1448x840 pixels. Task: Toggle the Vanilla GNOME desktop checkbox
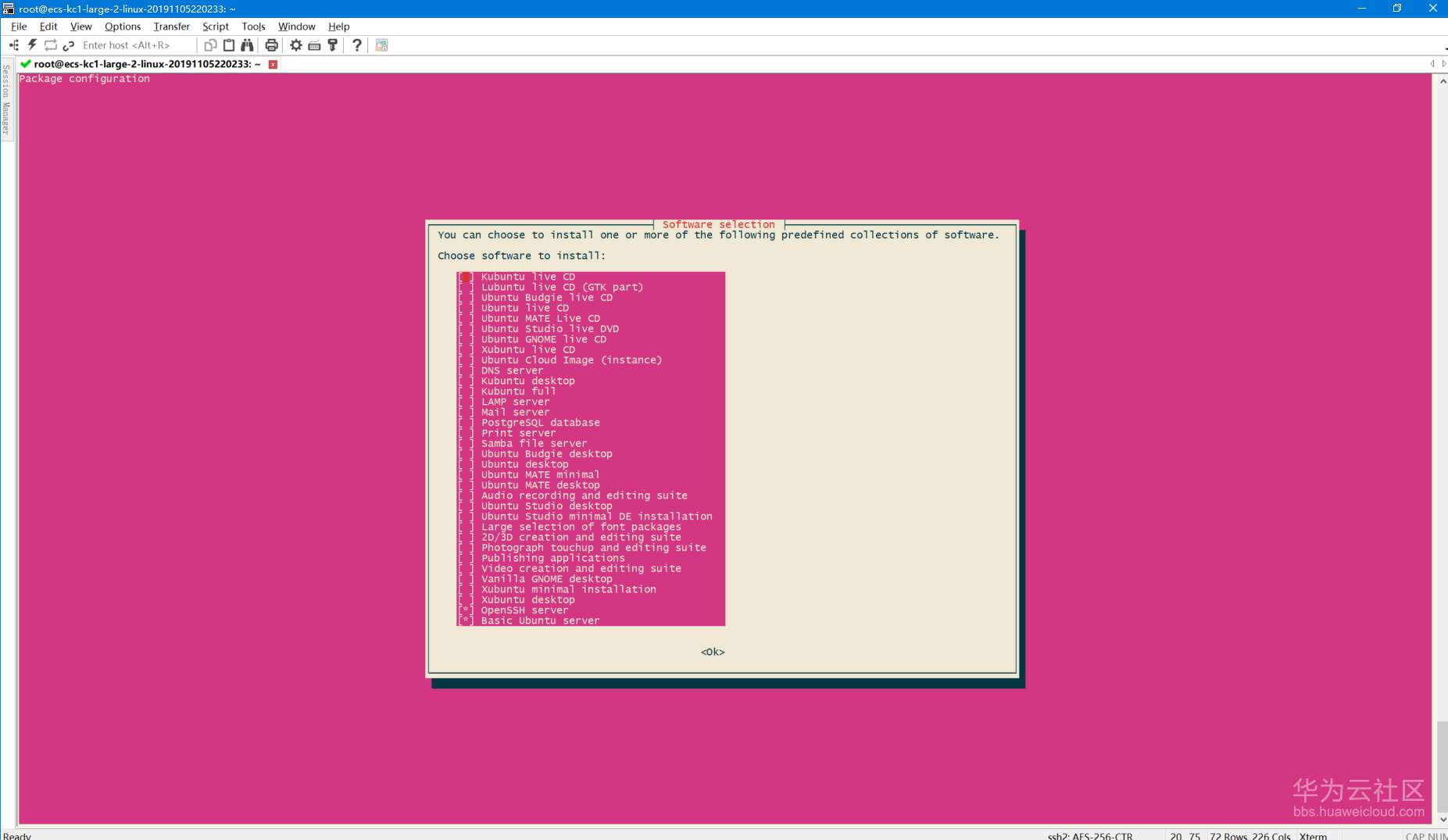(466, 579)
